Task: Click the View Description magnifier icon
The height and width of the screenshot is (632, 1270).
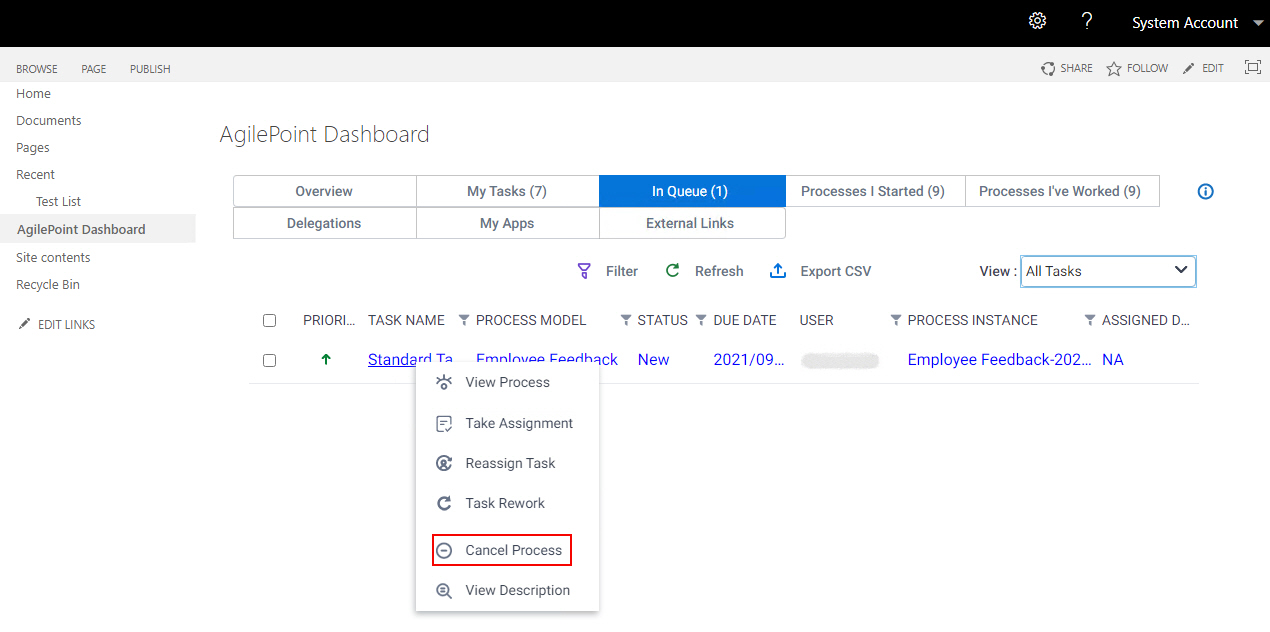Action: tap(444, 590)
